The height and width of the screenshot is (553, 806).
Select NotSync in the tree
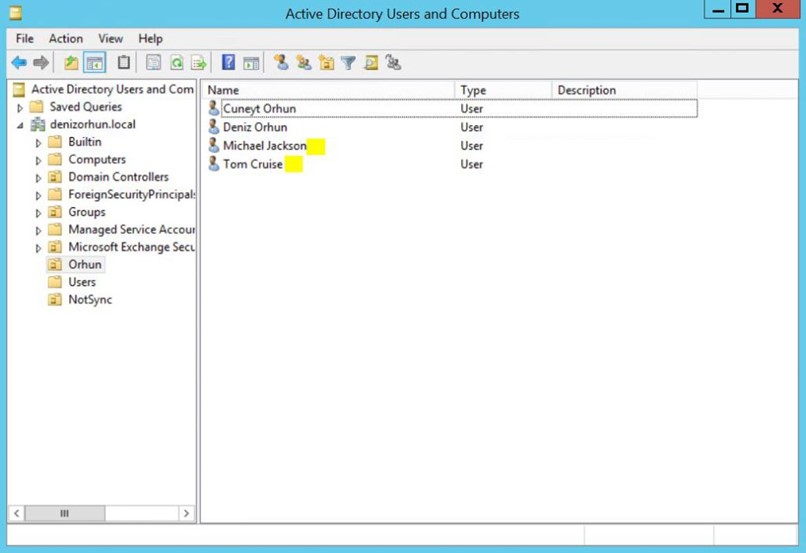pos(90,300)
